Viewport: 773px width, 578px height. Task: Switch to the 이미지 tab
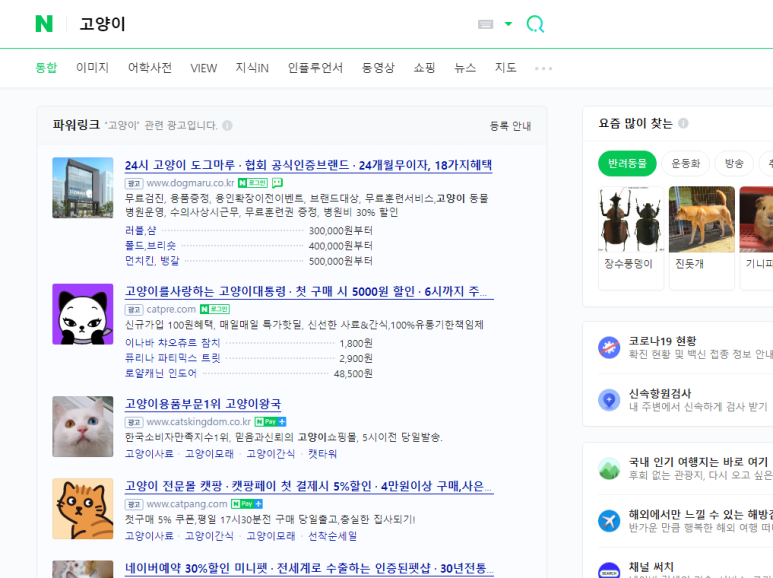92,68
